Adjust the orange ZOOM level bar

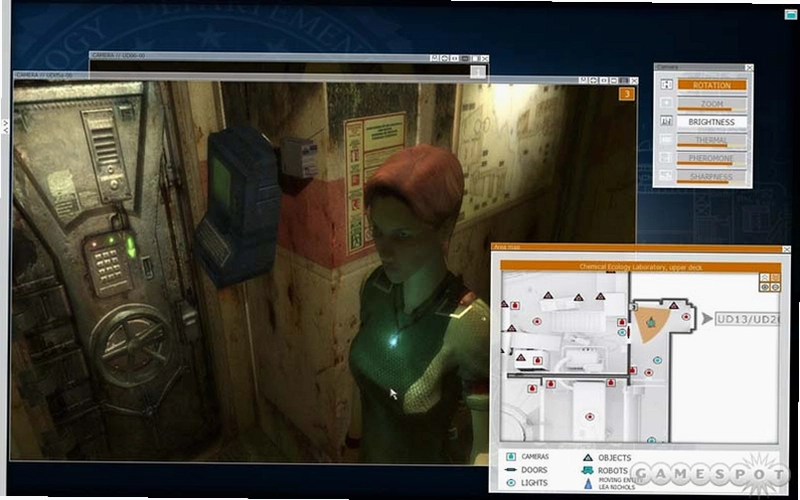704,109
